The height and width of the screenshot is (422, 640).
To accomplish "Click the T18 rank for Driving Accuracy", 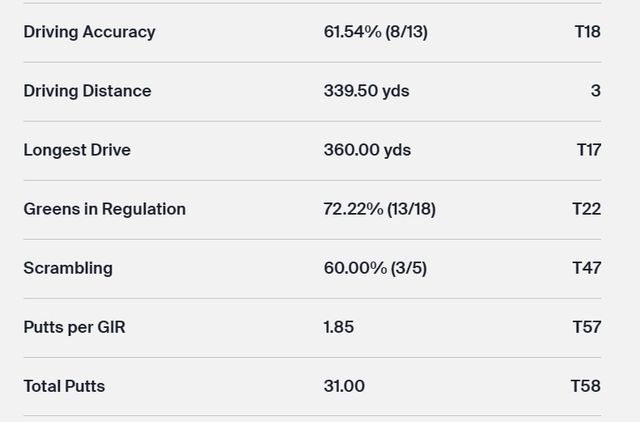I will click(x=587, y=32).
